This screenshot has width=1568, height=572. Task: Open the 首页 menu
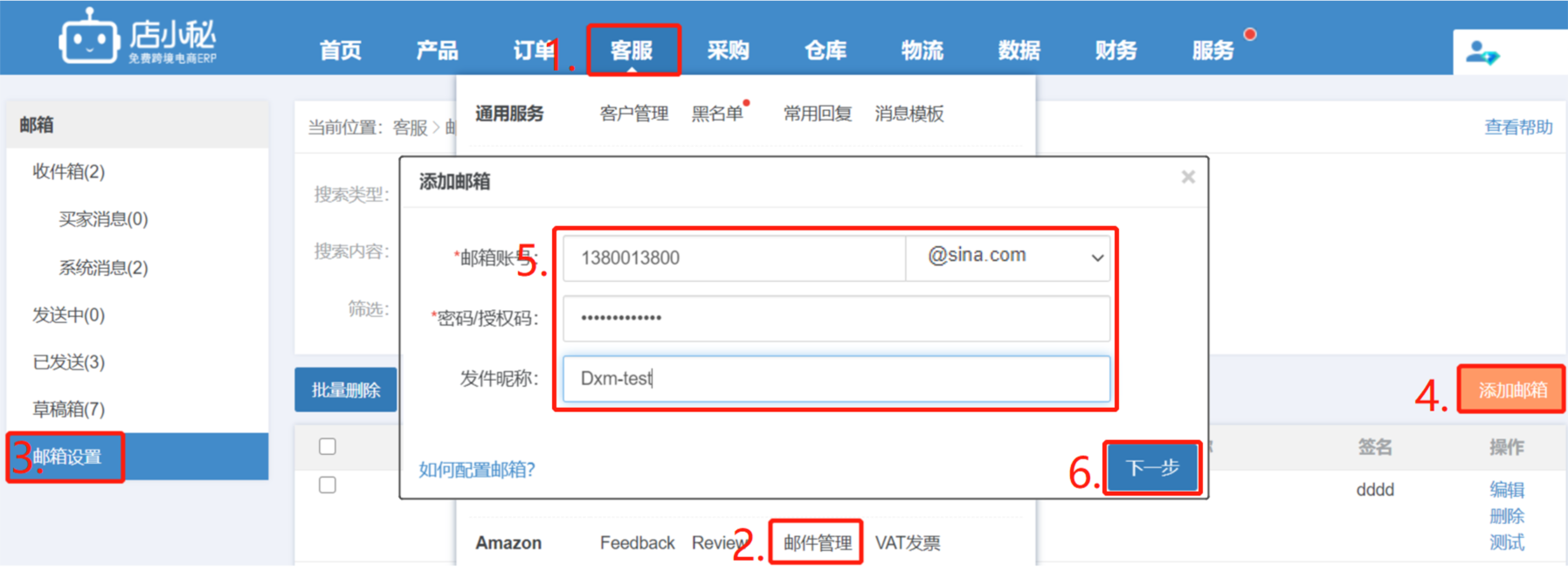tap(340, 51)
